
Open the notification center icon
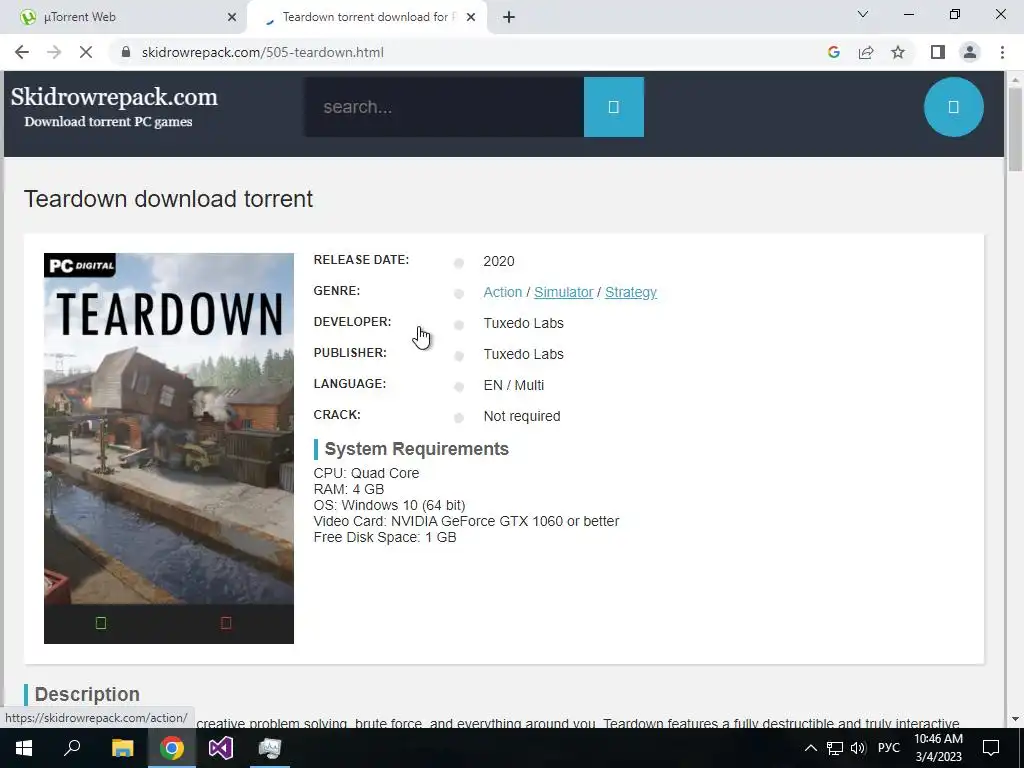click(x=991, y=748)
